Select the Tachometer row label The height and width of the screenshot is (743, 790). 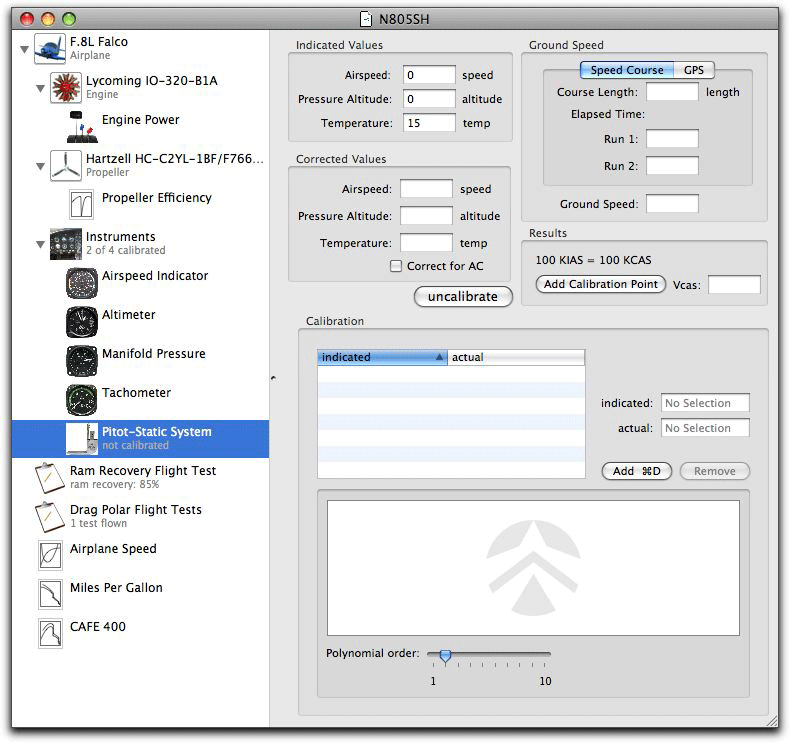coord(137,392)
